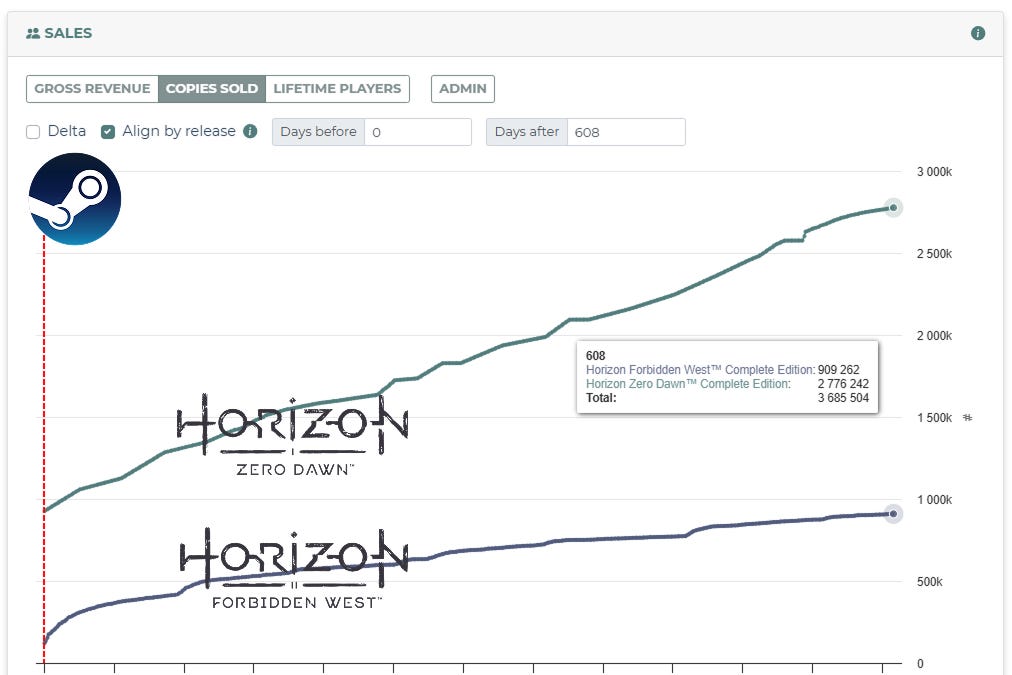Enable the Delta checkbox
This screenshot has width=1012, height=675.
pos(33,132)
